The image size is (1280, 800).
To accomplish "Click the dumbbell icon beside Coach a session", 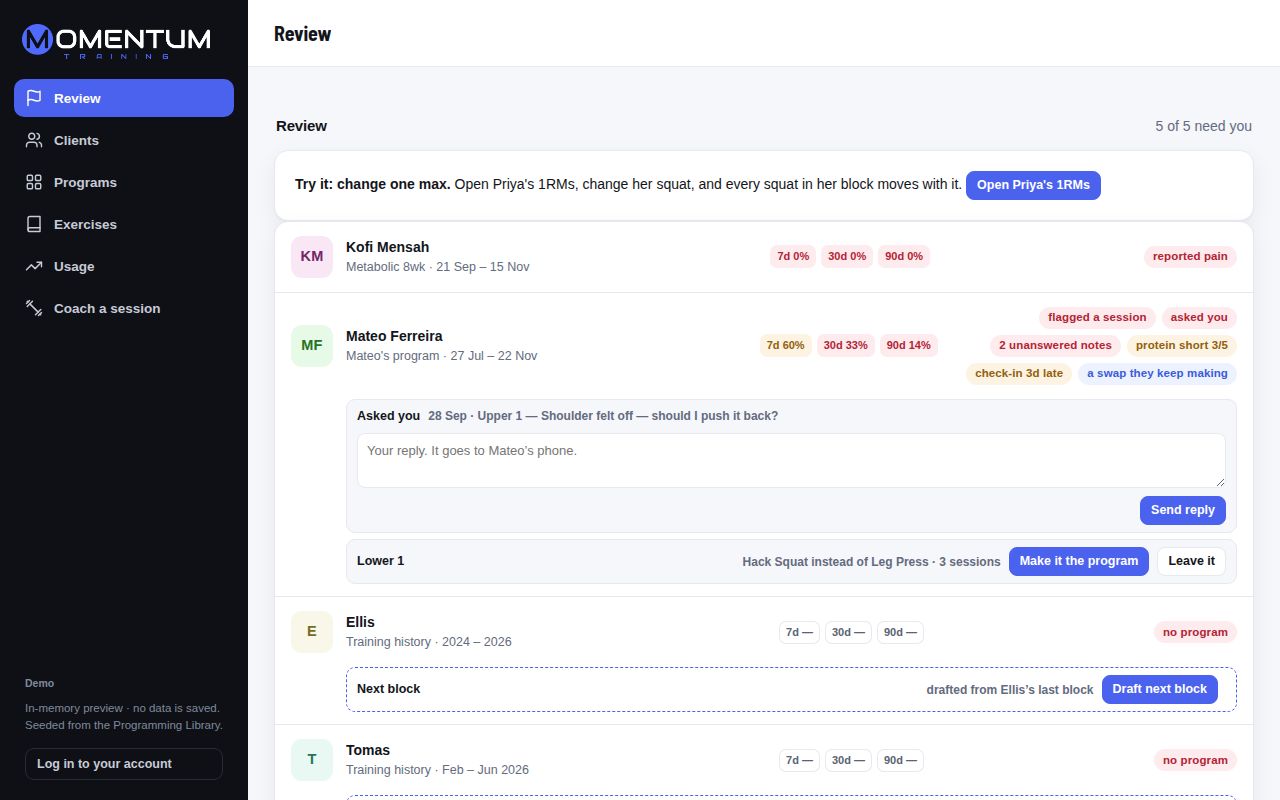I will (34, 308).
